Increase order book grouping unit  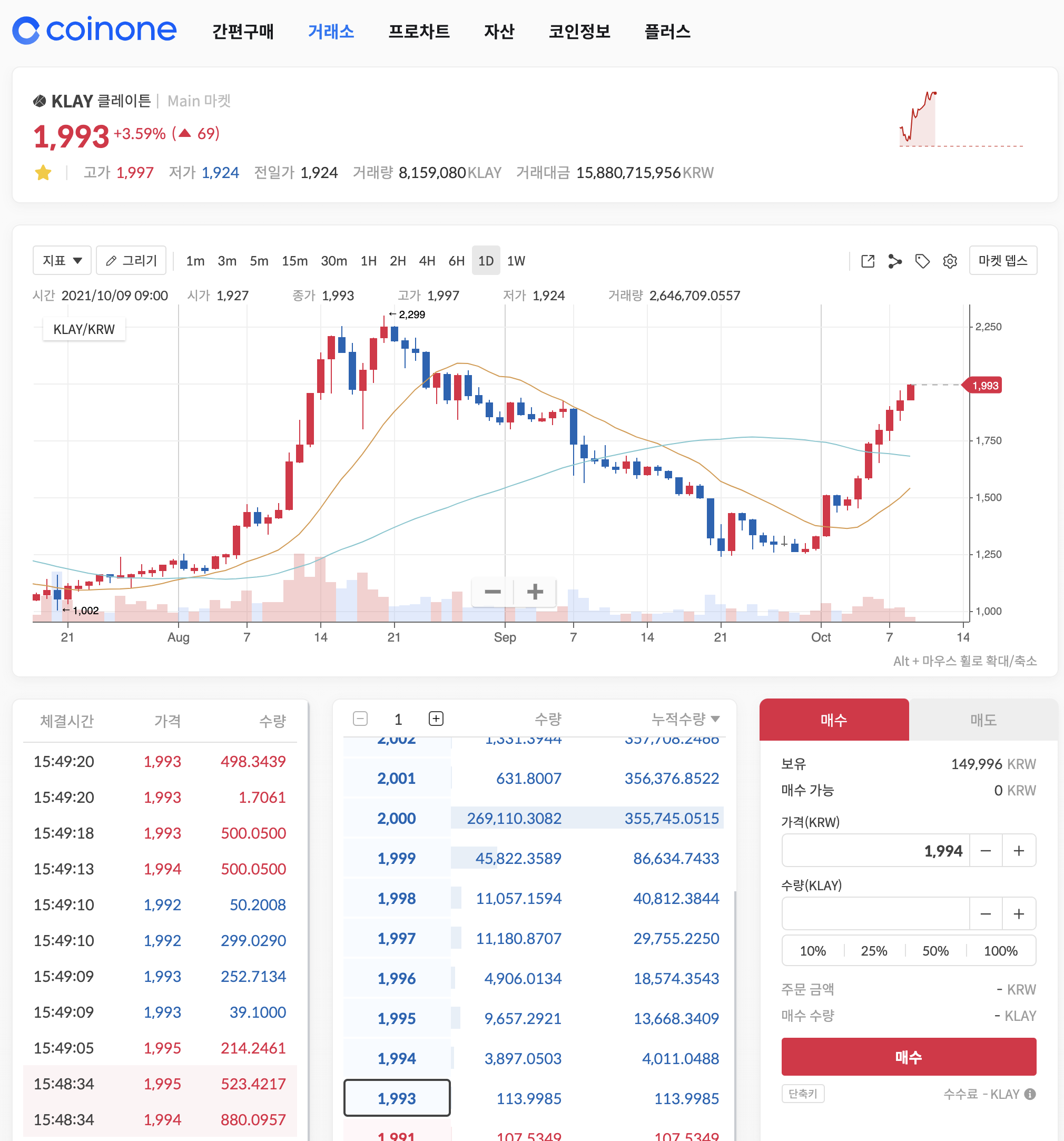[436, 719]
